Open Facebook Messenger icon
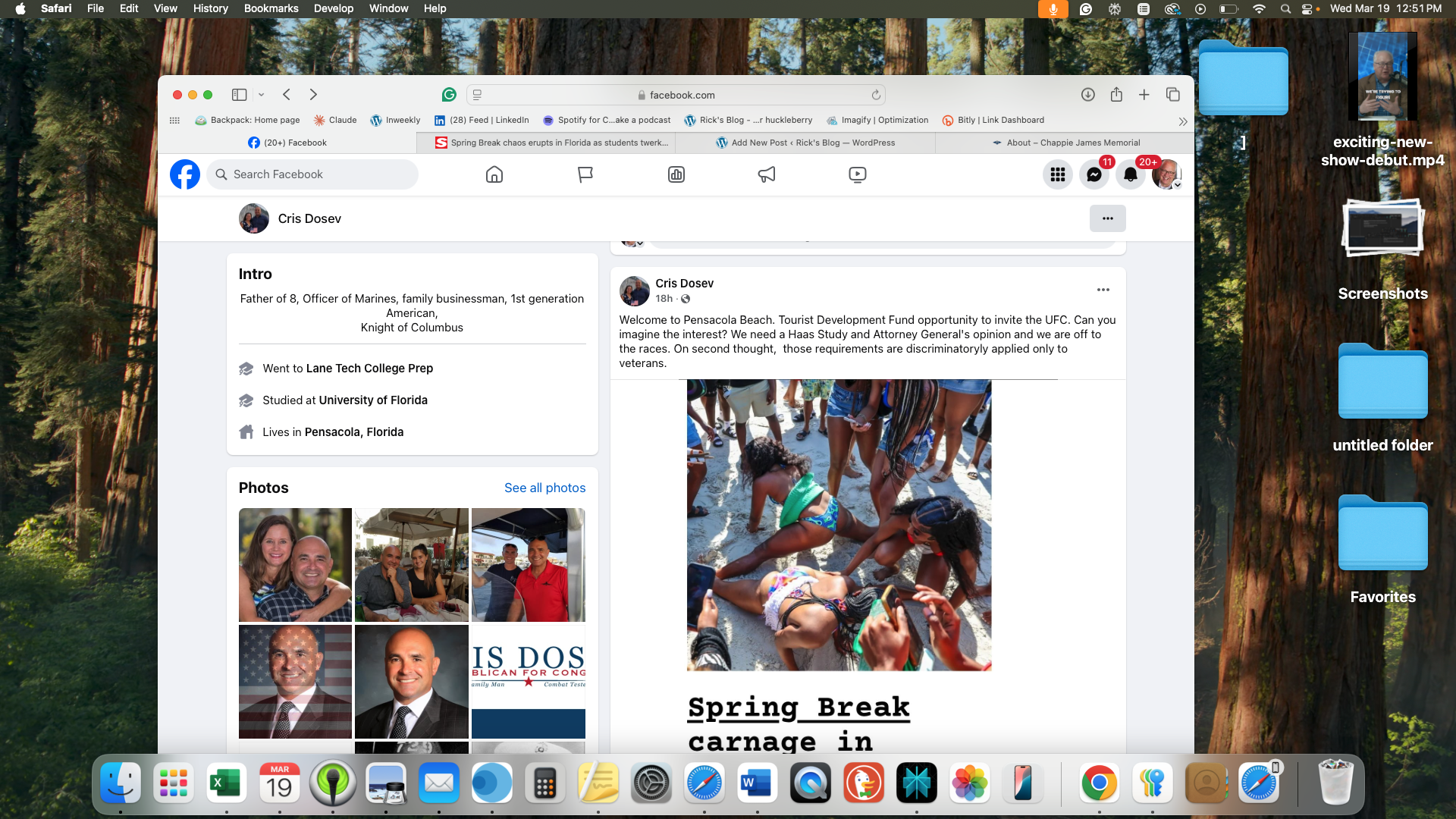Image resolution: width=1456 pixels, height=819 pixels. [x=1094, y=174]
